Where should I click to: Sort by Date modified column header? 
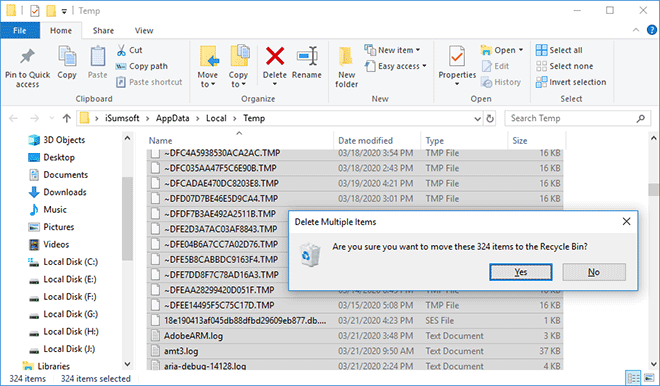click(377, 141)
